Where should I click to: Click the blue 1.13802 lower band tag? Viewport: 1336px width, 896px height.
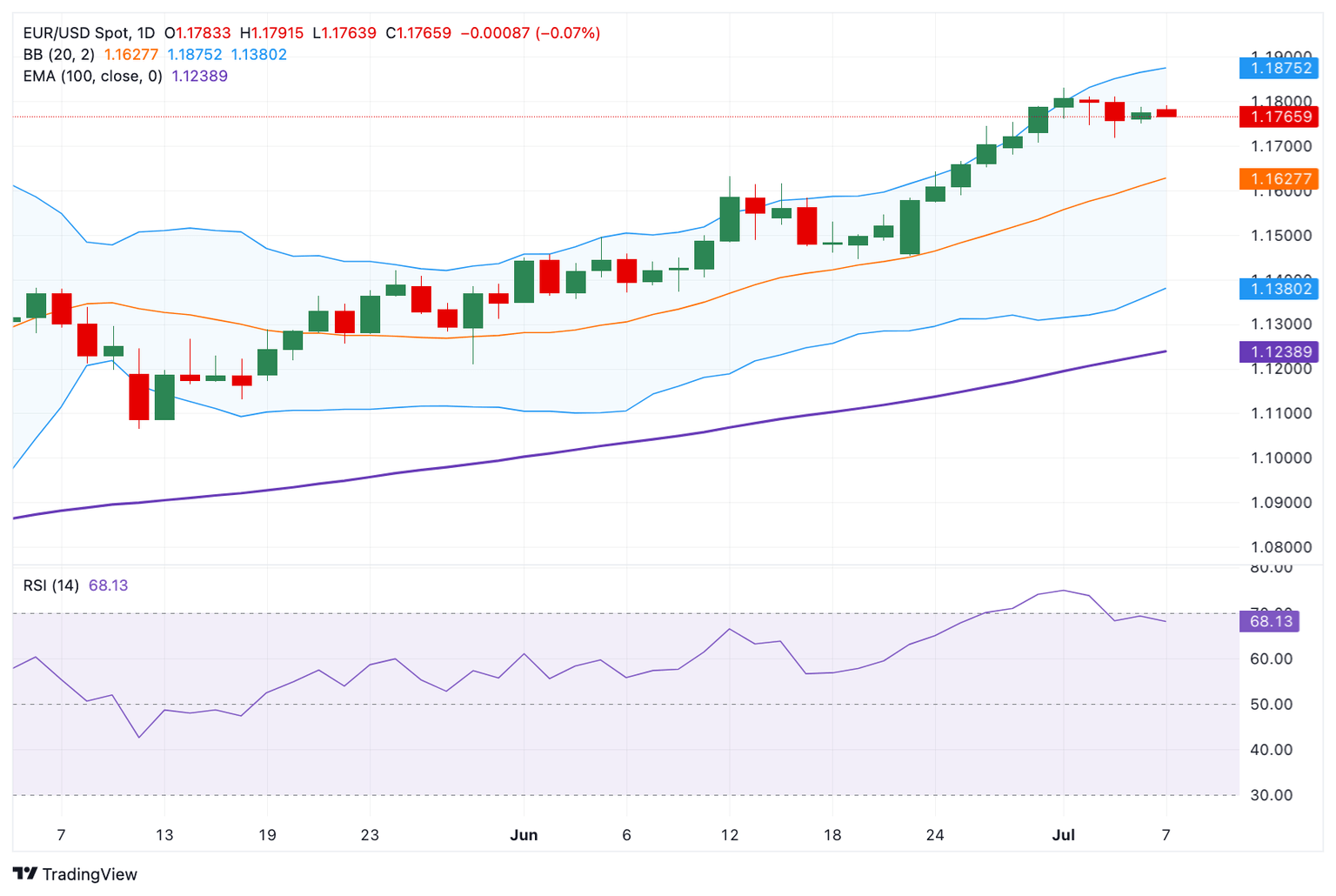coord(1279,288)
